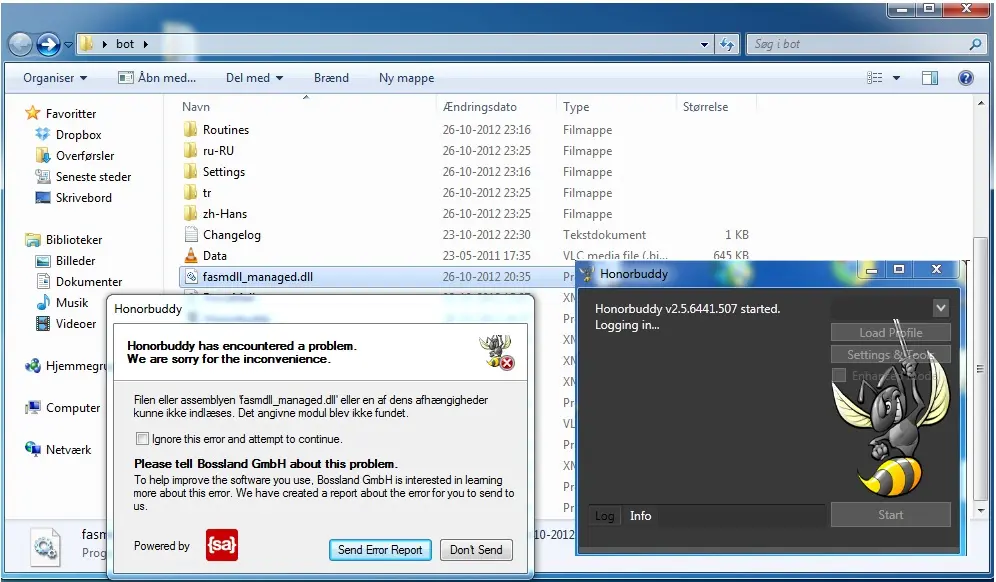Click the Honorbuddy title bar bee icon
996x582 pixels.
coord(588,274)
